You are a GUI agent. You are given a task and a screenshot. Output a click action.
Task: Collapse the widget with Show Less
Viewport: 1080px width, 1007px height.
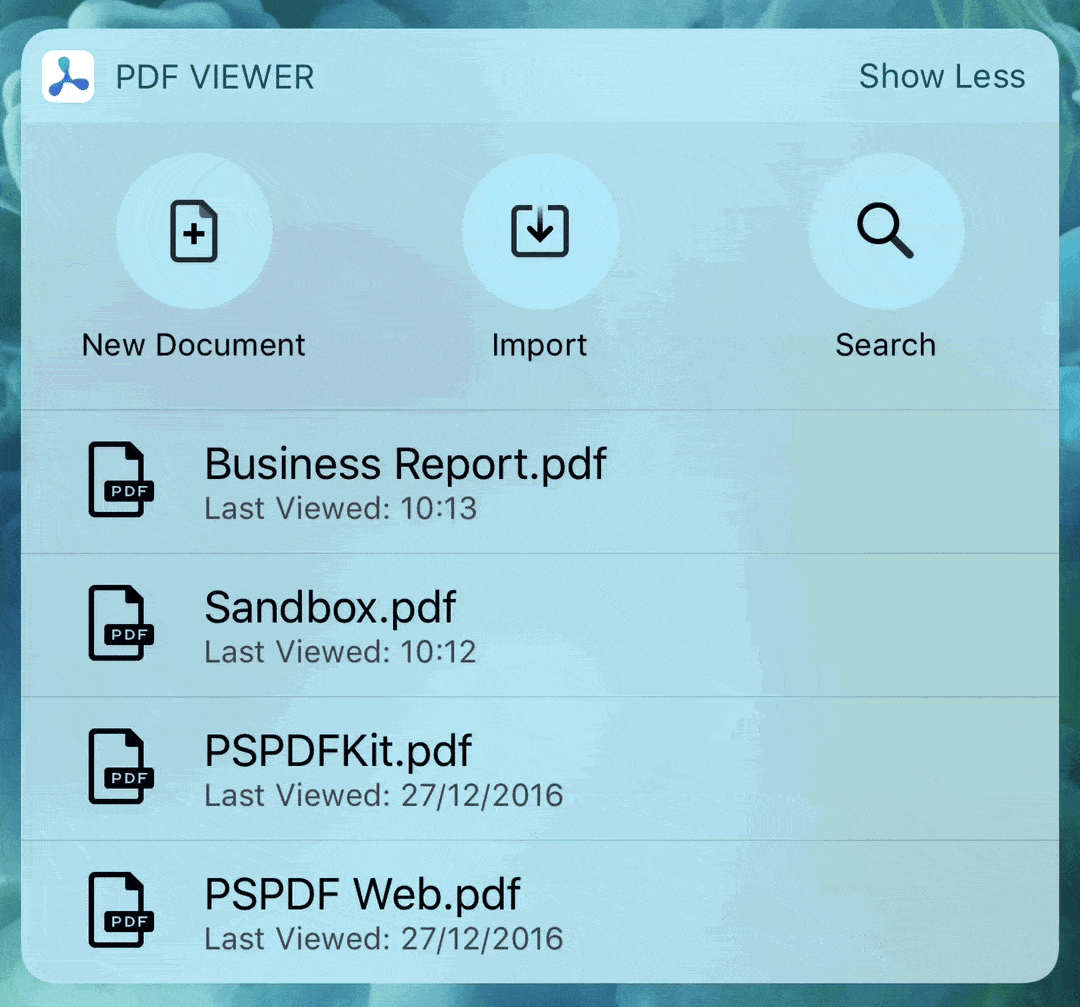pyautogui.click(x=941, y=75)
